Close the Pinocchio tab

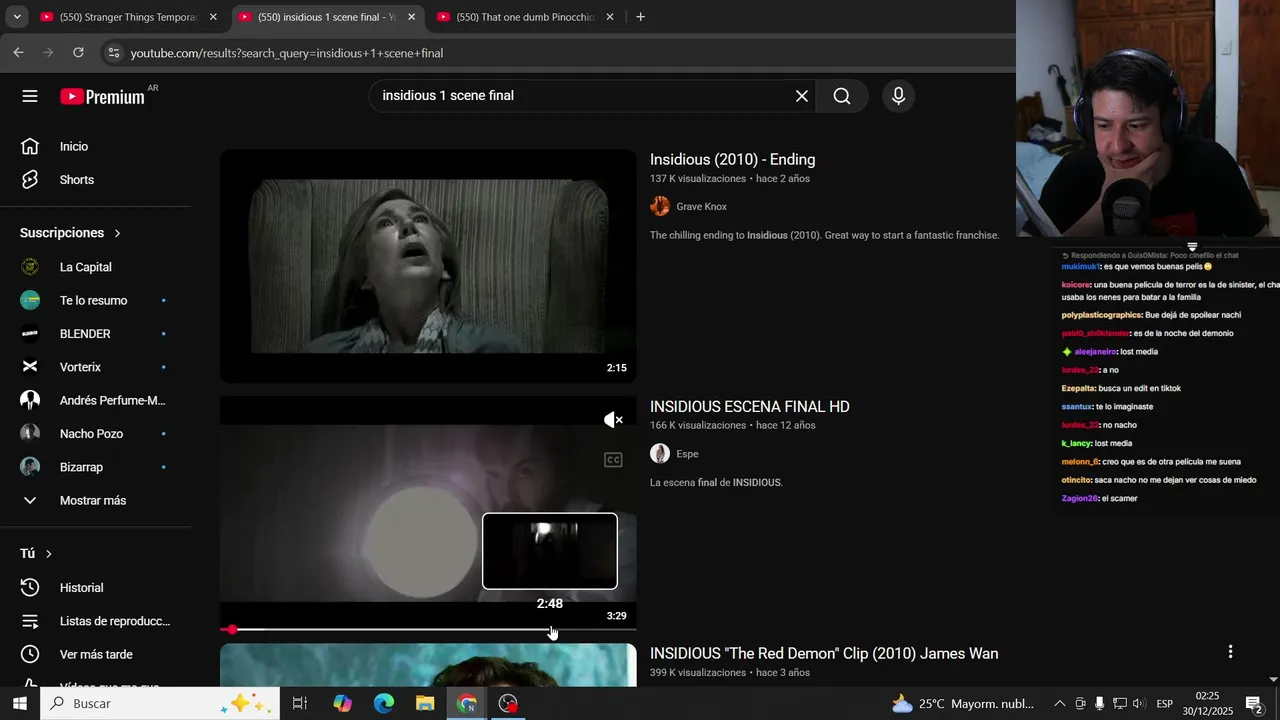pos(610,17)
